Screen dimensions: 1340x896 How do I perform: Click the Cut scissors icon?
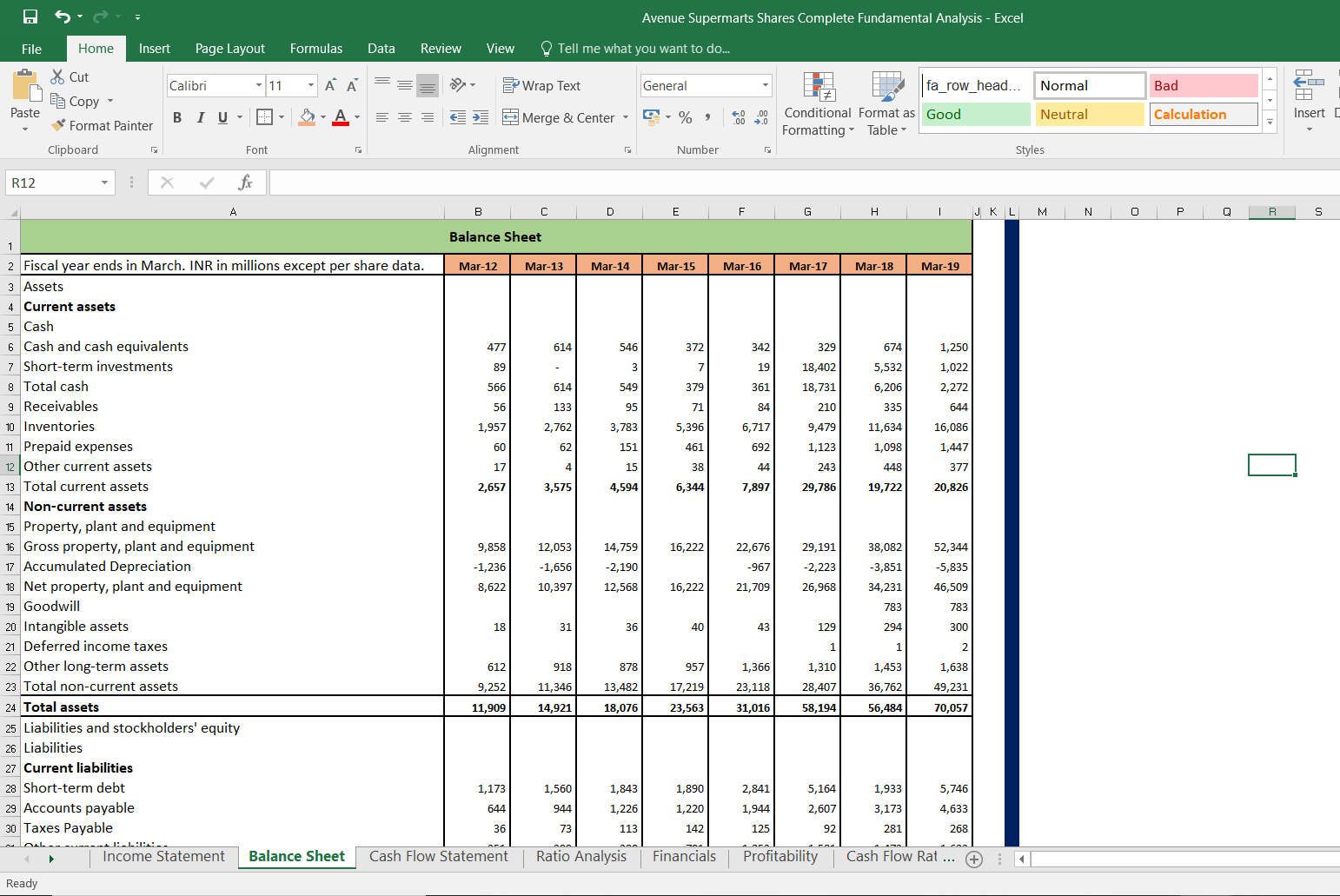(58, 76)
